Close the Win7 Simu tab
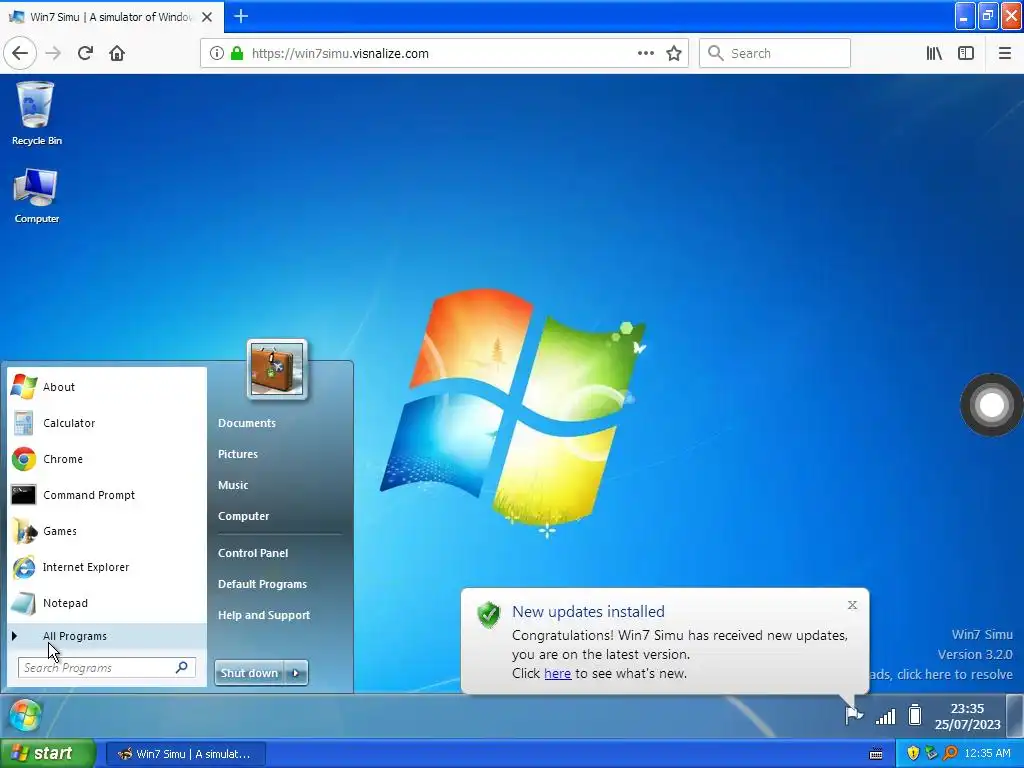 pyautogui.click(x=206, y=17)
